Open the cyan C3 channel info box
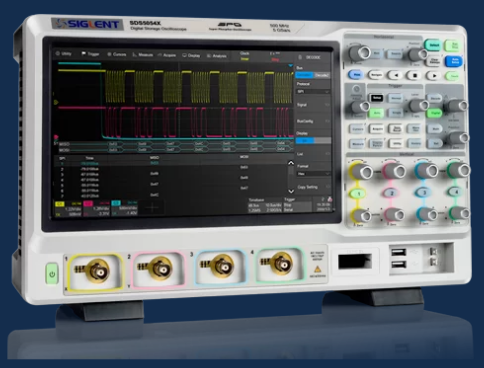Viewport: 484px width, 368px height. 124,209
